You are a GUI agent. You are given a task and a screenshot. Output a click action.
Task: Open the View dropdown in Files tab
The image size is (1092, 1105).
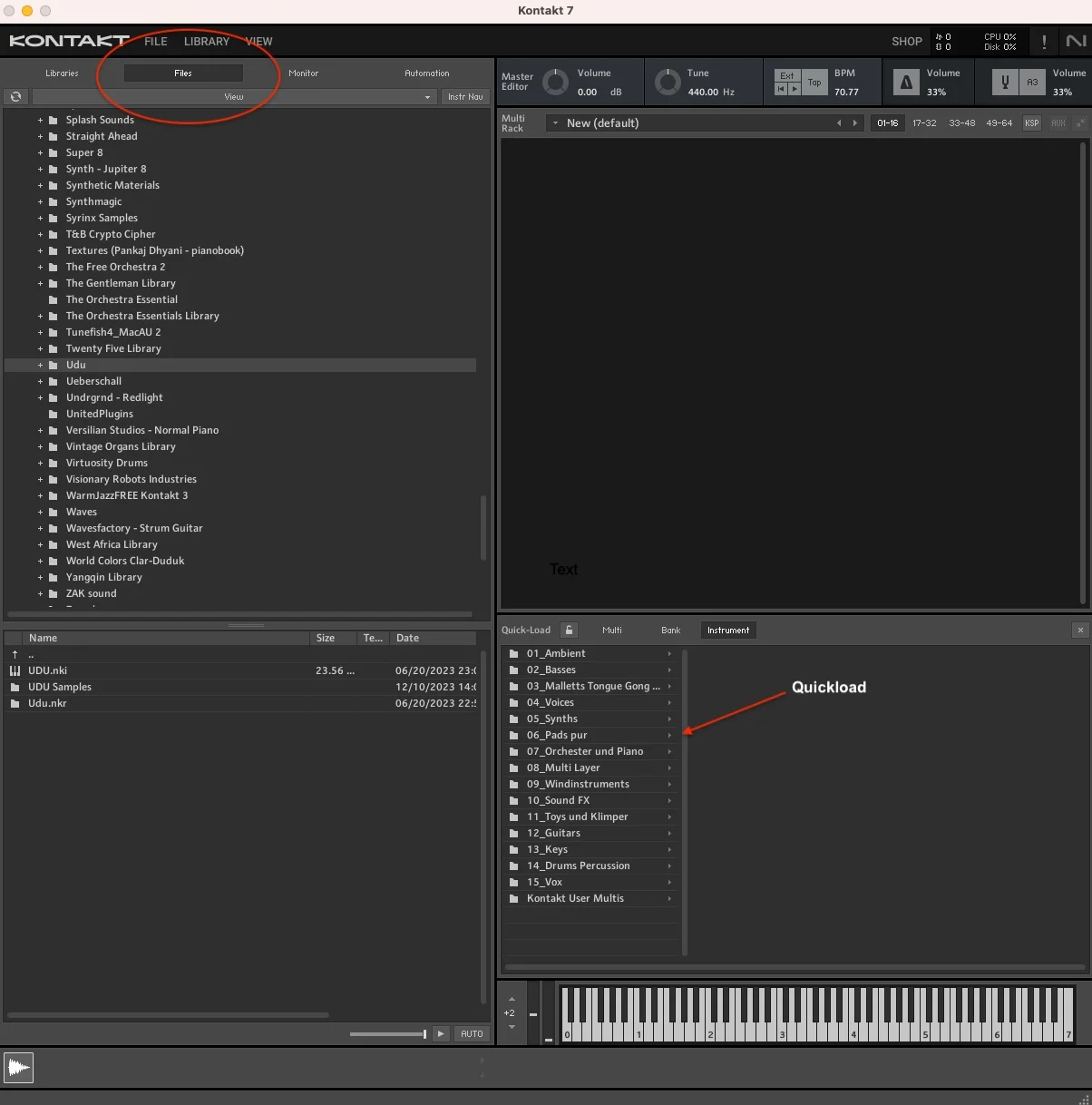234,96
